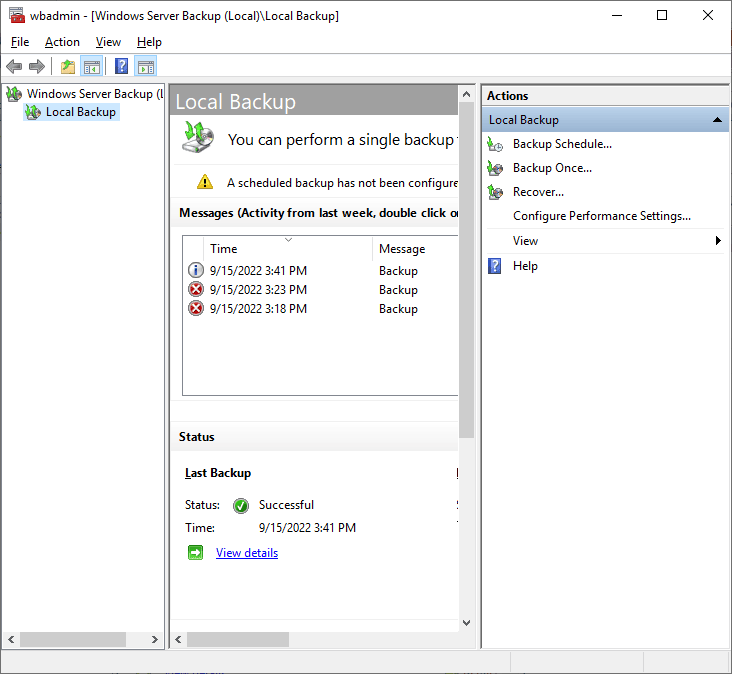
Task: Expand the View submenu arrow
Action: click(x=718, y=241)
